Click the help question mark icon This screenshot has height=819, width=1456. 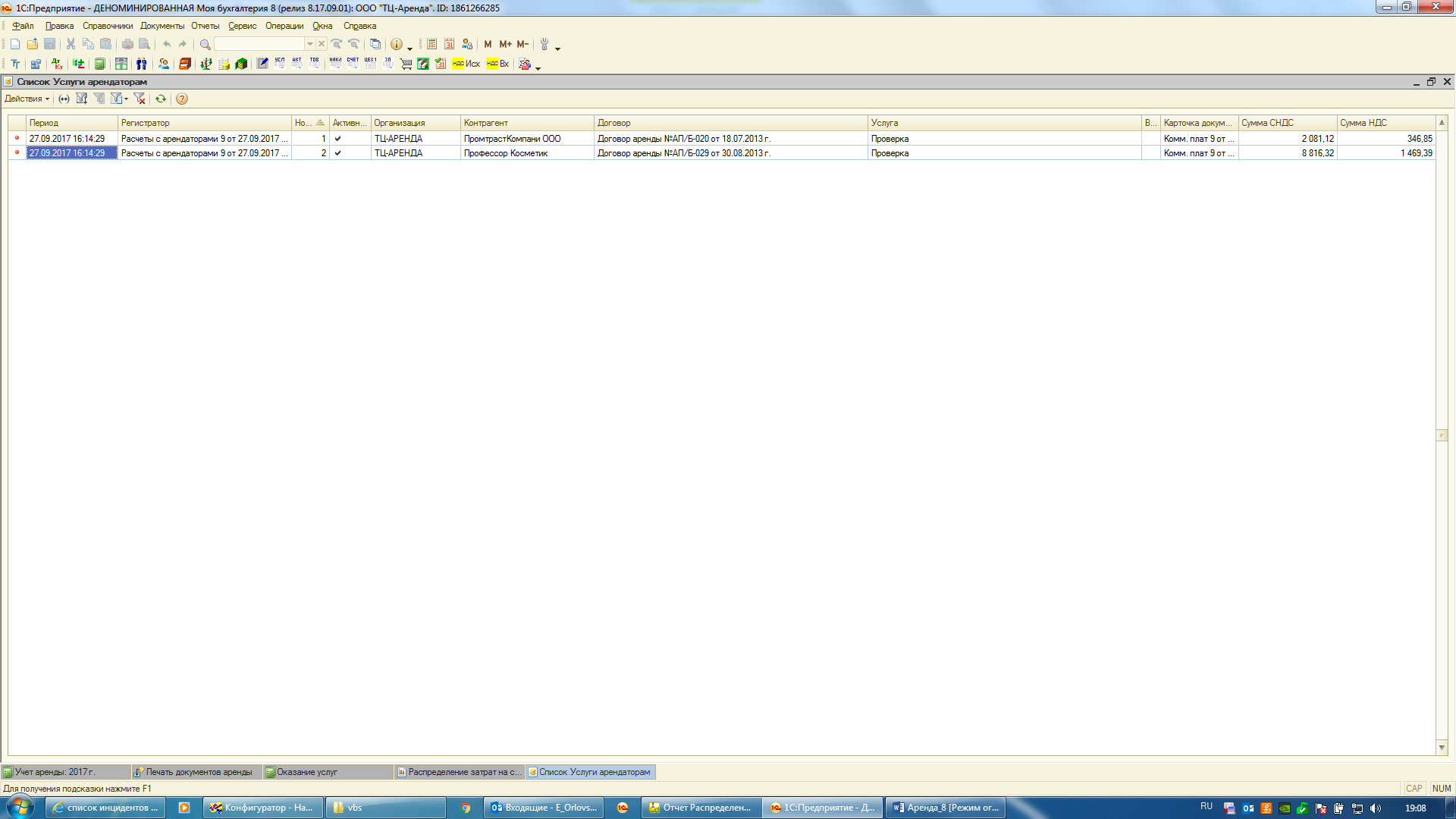(182, 99)
